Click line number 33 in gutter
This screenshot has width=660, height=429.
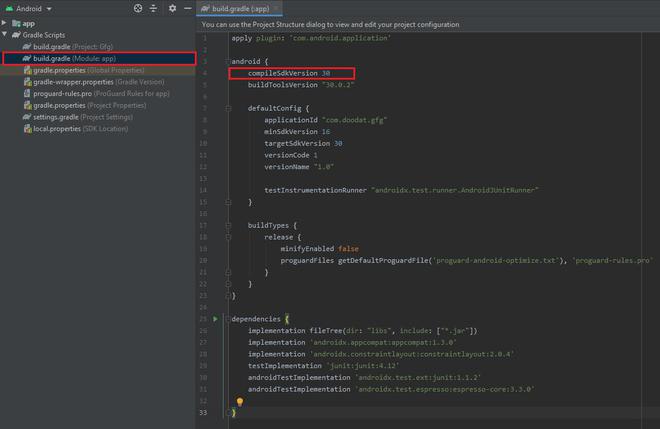[x=203, y=413]
